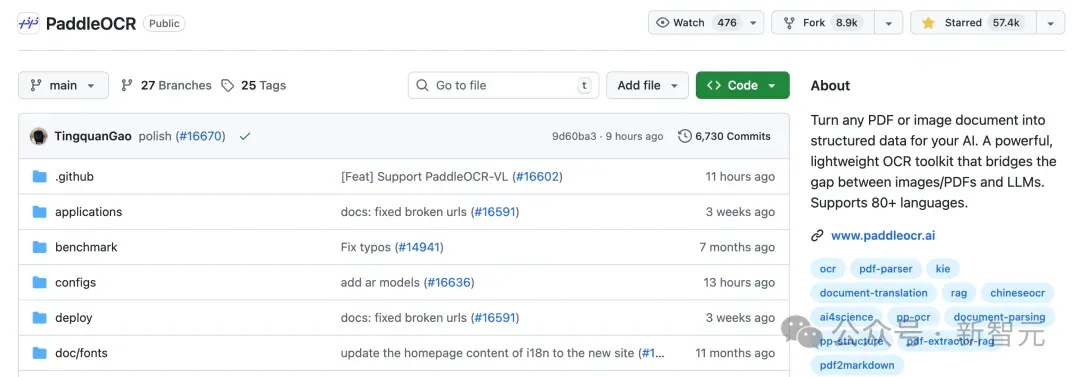Select the pdf2markdown topic tag
1080x377 pixels.
pos(857,365)
